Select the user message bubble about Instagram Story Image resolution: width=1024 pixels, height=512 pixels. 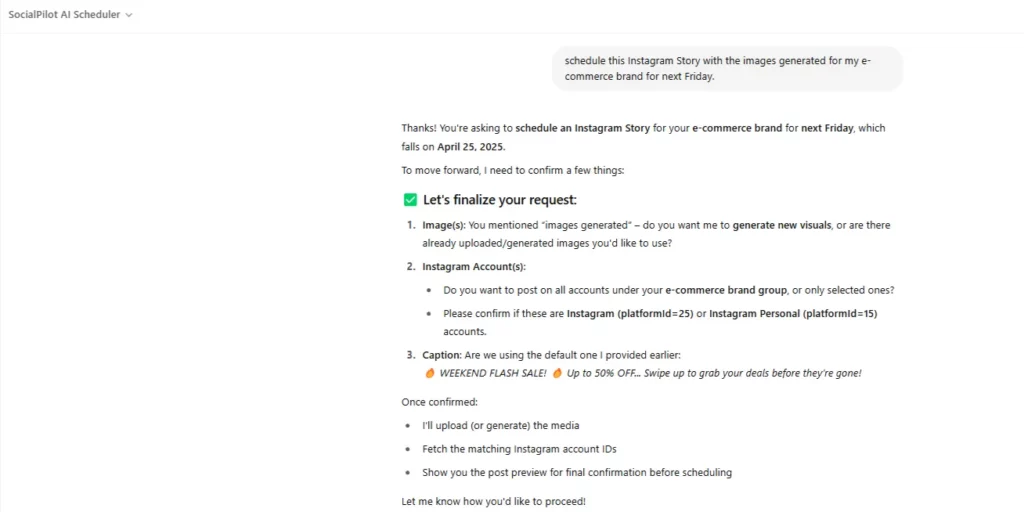coord(728,69)
